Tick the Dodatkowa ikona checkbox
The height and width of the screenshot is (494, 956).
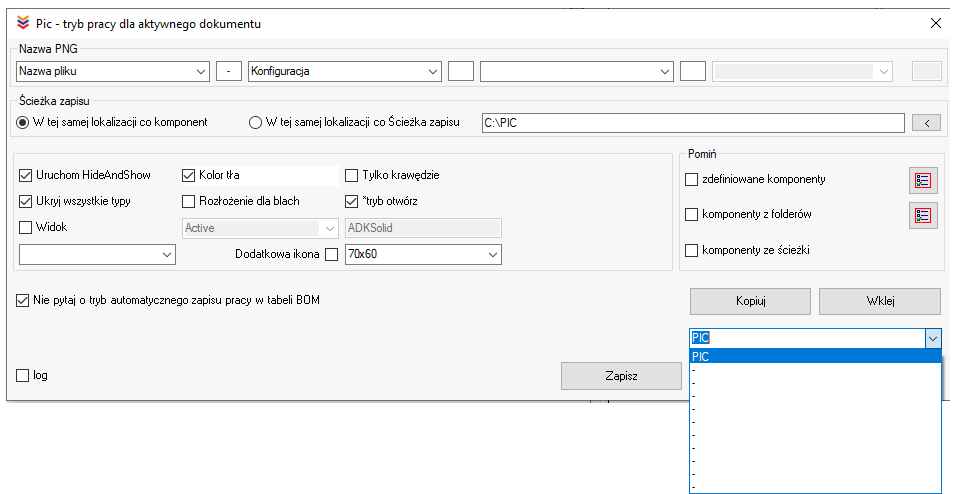tap(332, 255)
